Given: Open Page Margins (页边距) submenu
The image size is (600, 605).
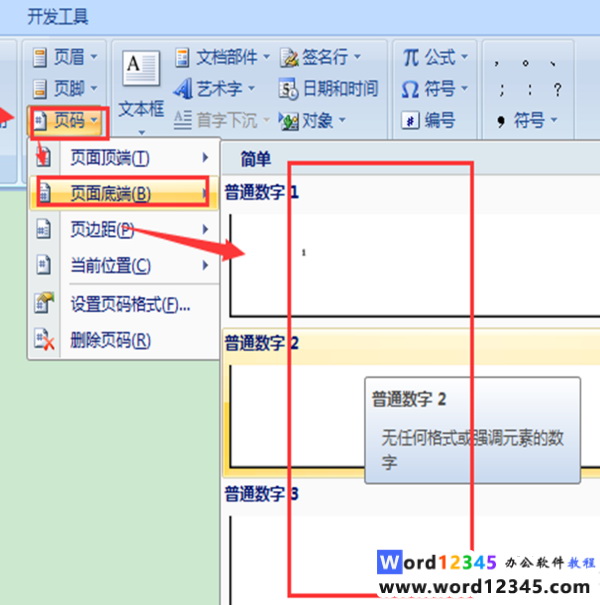Looking at the screenshot, I should pyautogui.click(x=124, y=230).
